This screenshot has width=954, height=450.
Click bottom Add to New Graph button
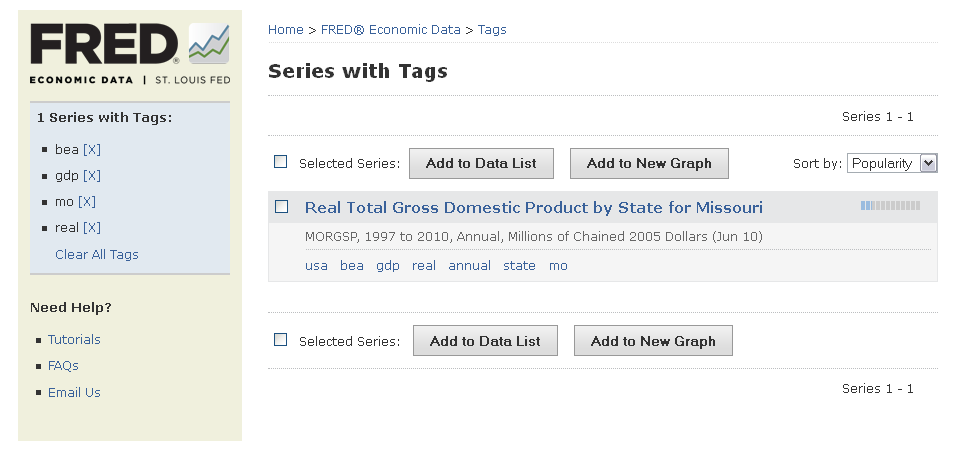tap(653, 341)
